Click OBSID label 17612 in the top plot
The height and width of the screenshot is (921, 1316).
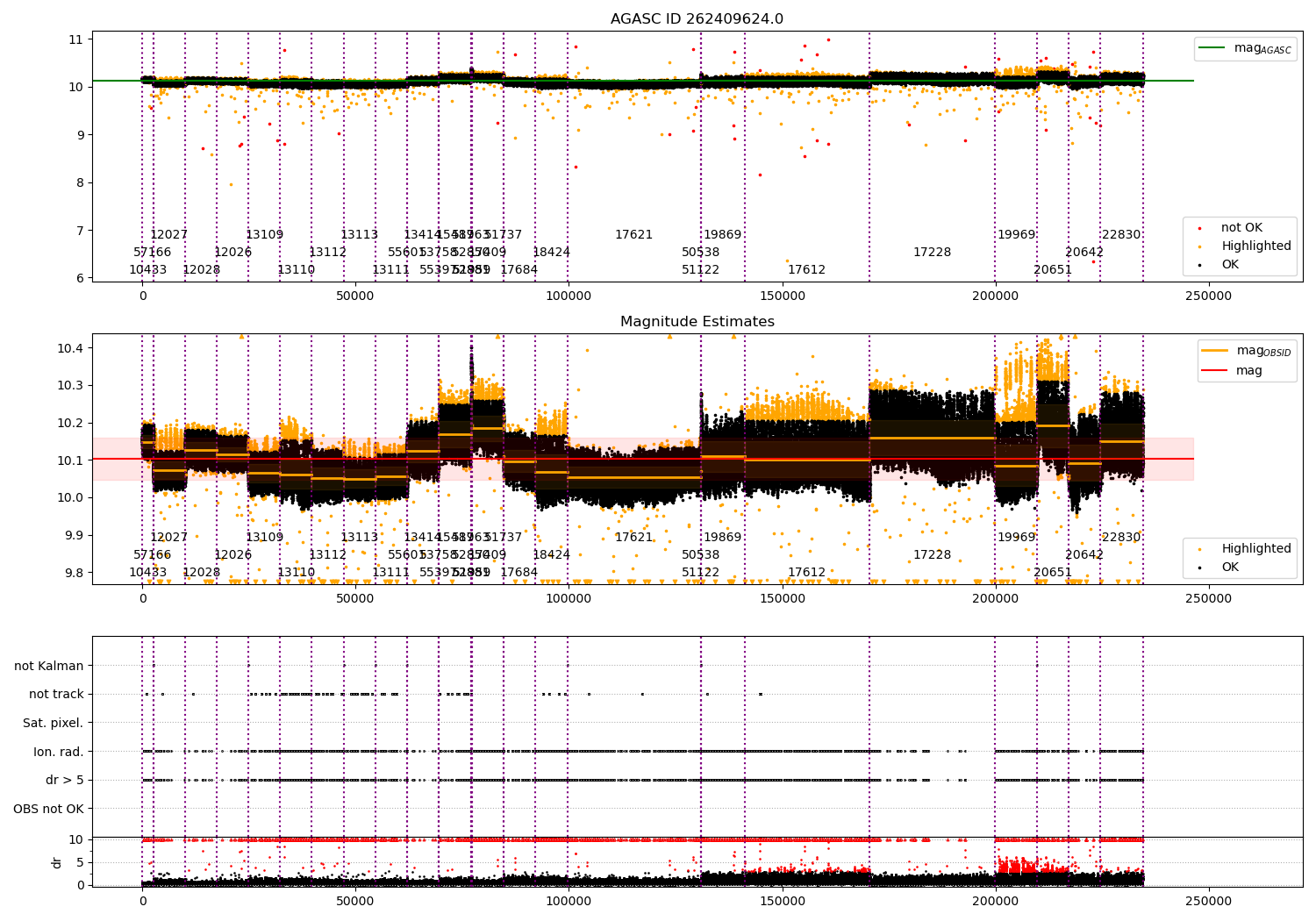click(x=806, y=270)
